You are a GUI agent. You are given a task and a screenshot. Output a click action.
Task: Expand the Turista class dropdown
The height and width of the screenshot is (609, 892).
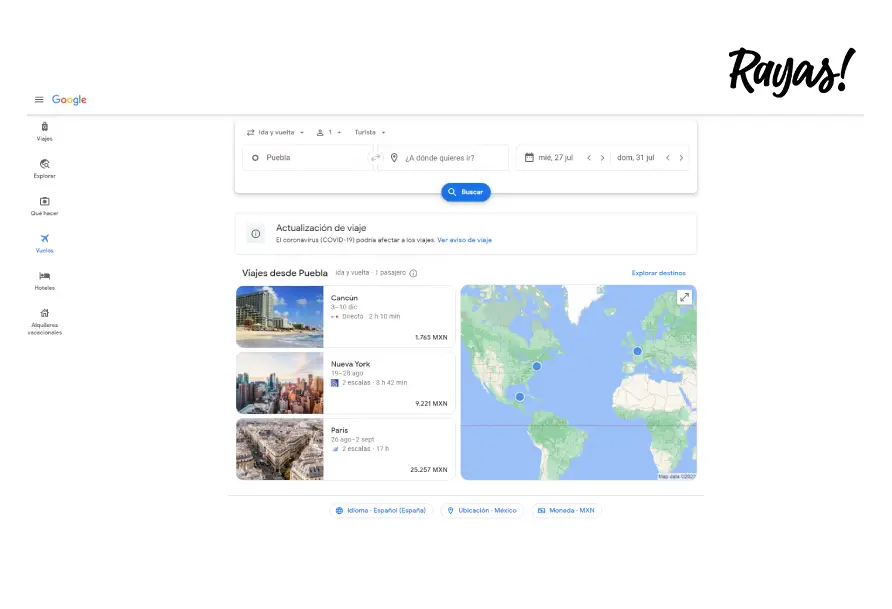[370, 132]
